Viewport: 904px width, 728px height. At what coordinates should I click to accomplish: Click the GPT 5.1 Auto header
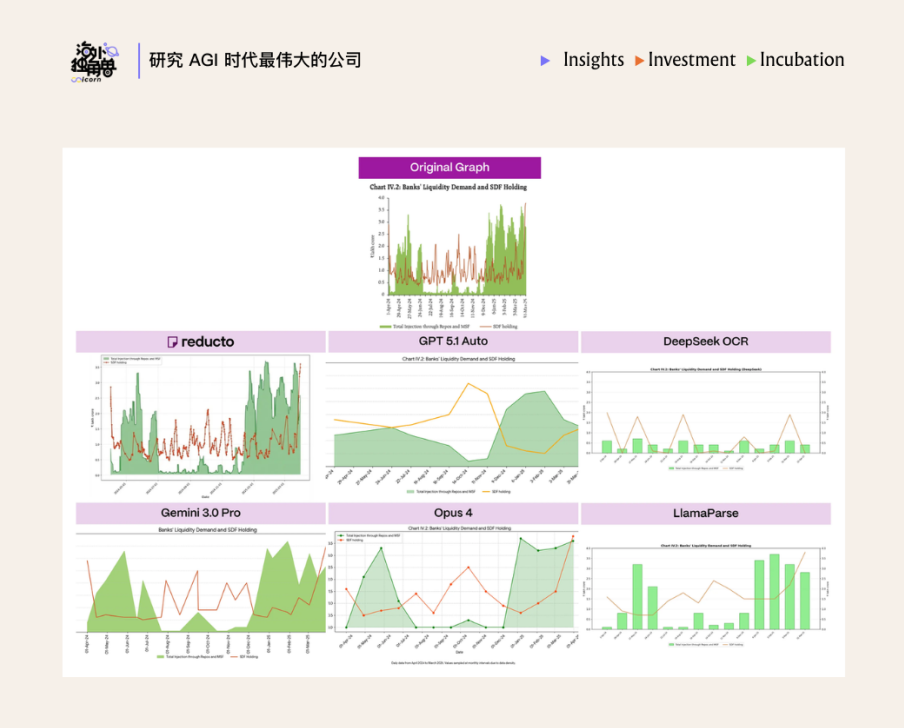[453, 342]
